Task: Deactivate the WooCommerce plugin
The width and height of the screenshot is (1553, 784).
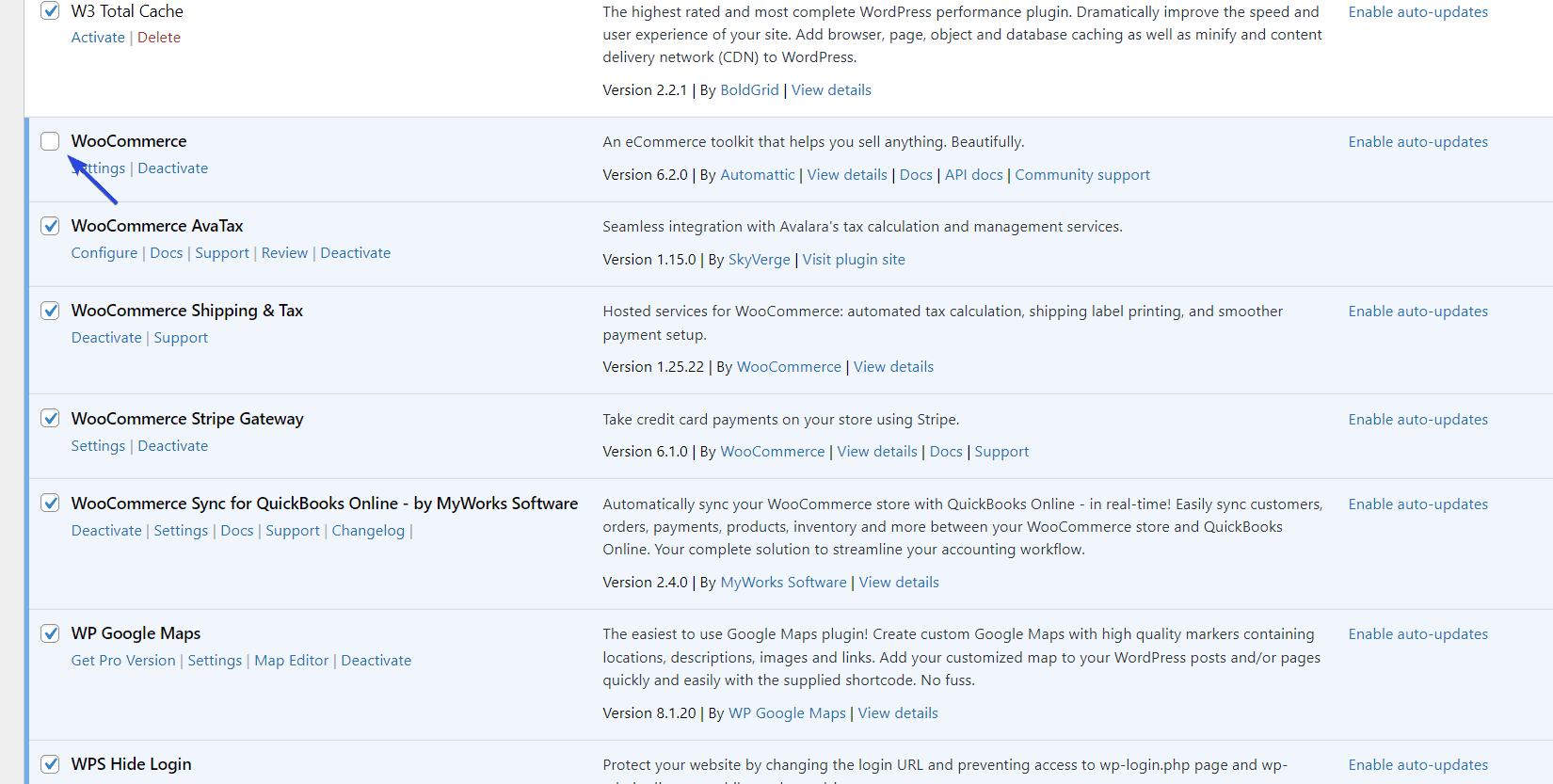Action: click(173, 168)
